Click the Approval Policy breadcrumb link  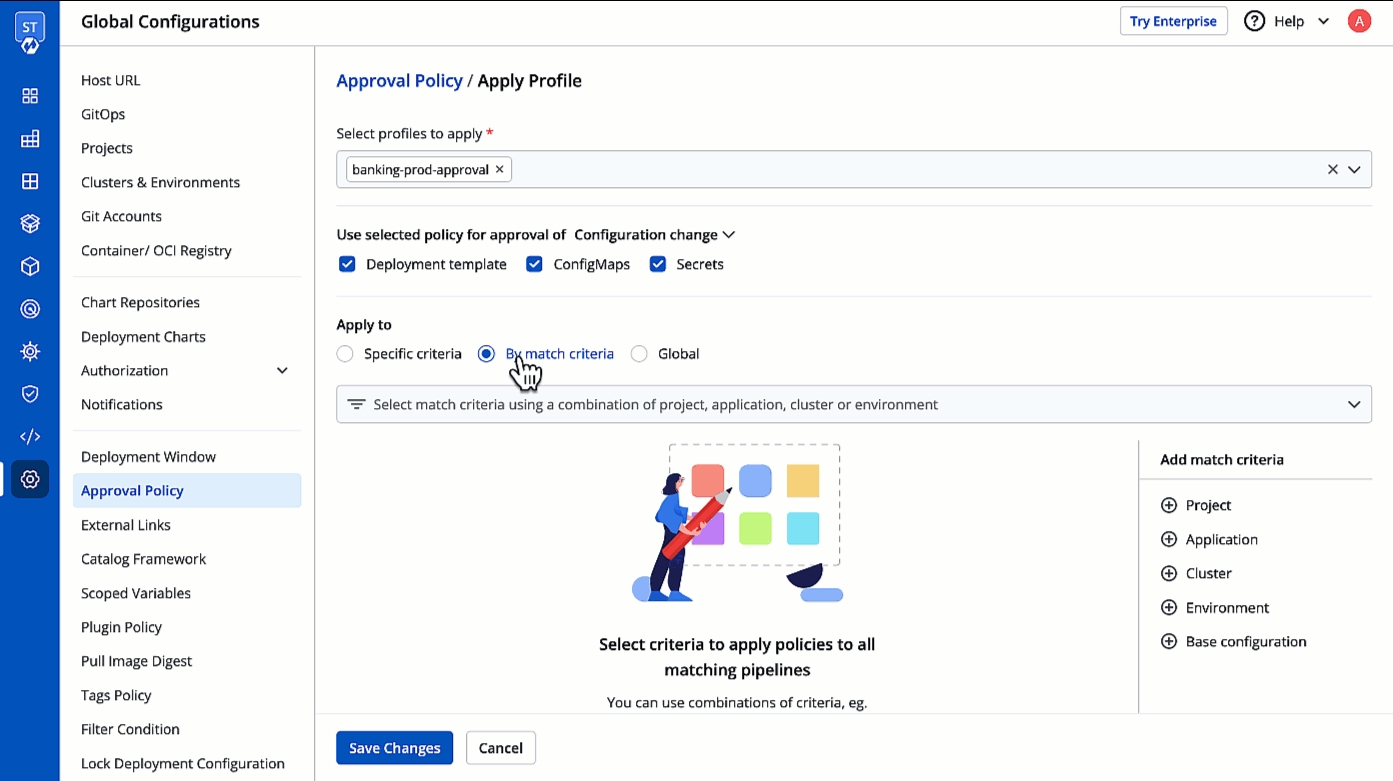(x=399, y=81)
